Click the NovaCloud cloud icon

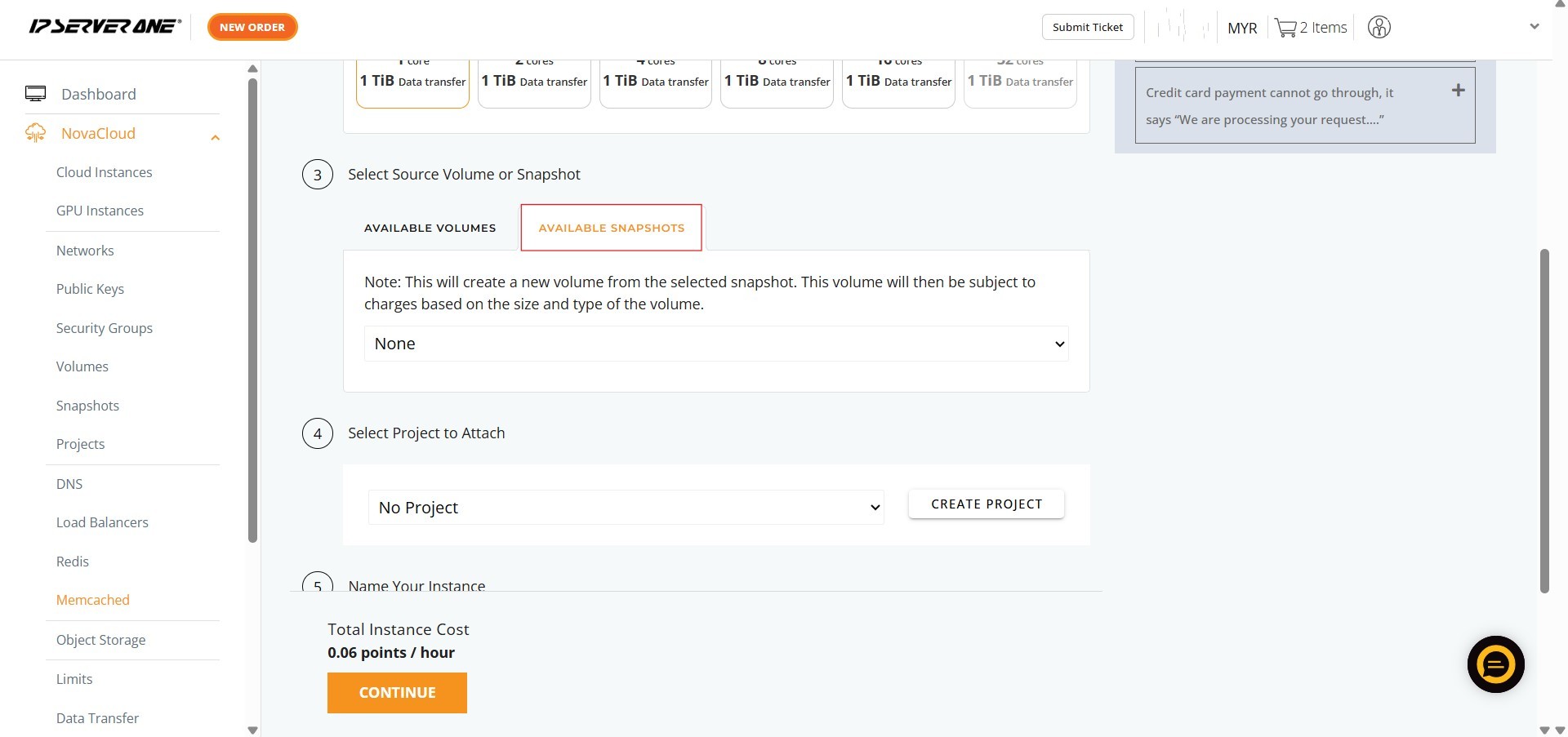[36, 133]
